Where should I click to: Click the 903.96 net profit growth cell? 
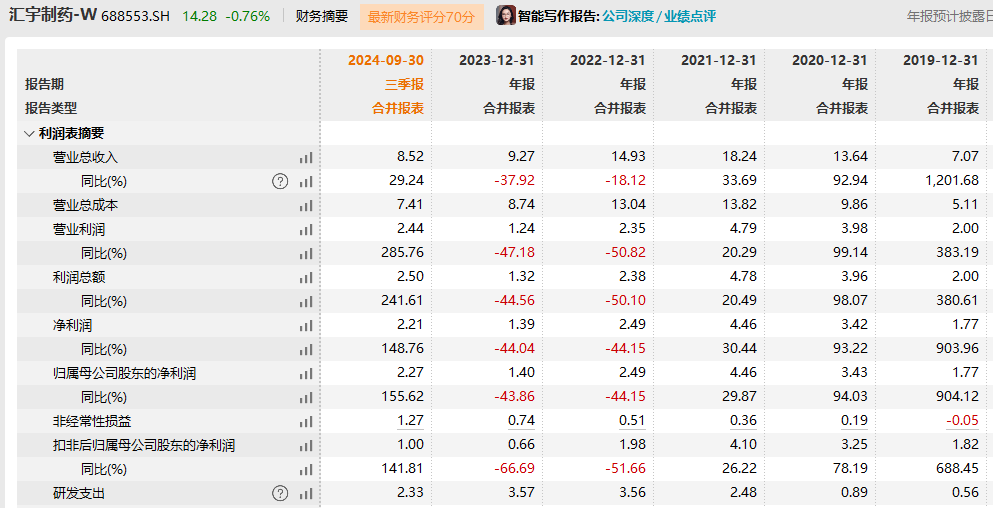point(958,348)
